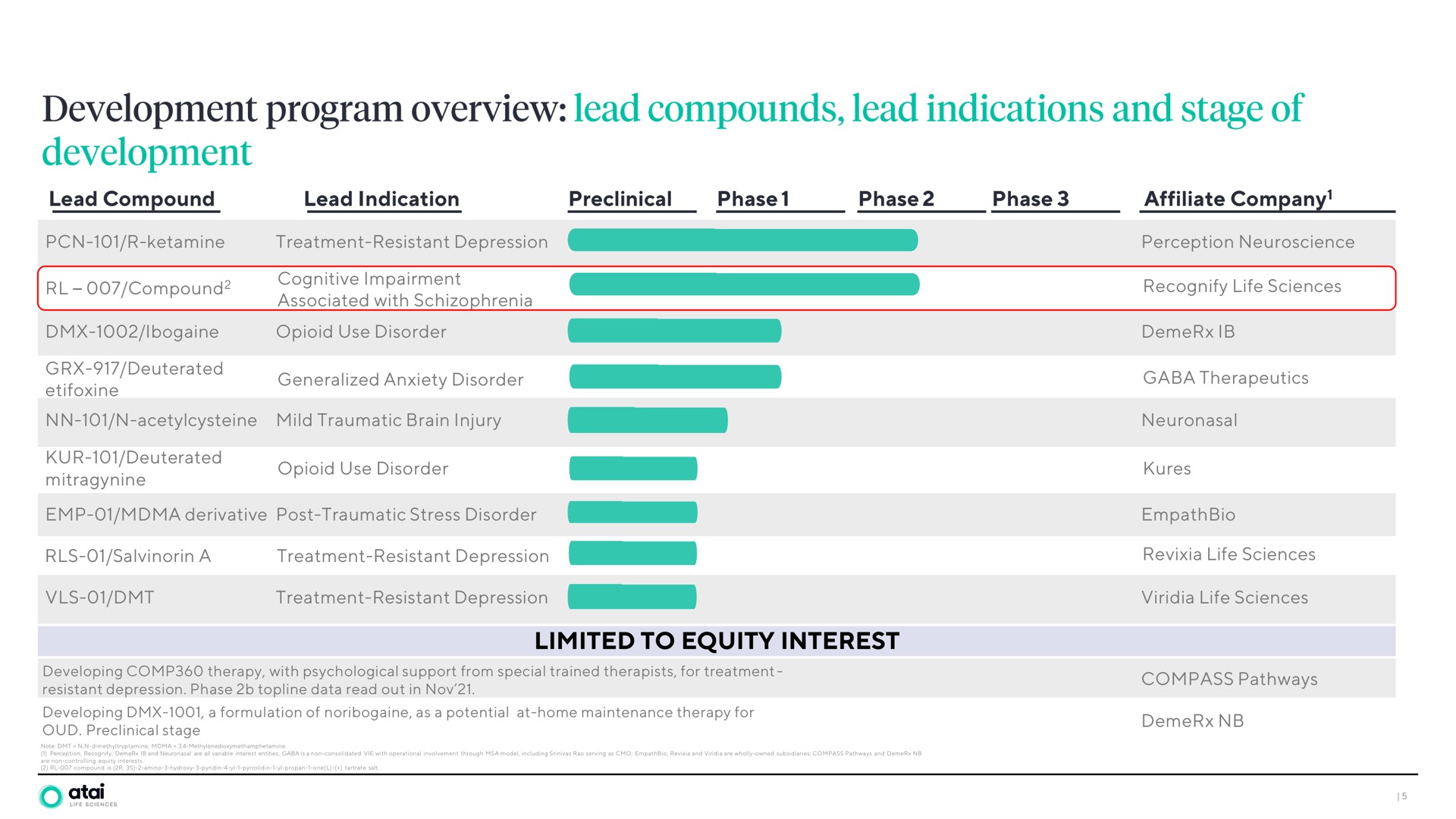Click the DMX-1002 Ibogaine progress bar
This screenshot has width=1456, height=819.
[674, 331]
